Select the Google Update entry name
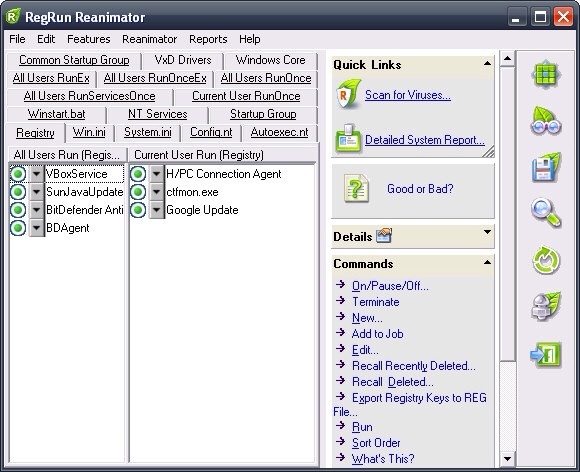 [202, 210]
